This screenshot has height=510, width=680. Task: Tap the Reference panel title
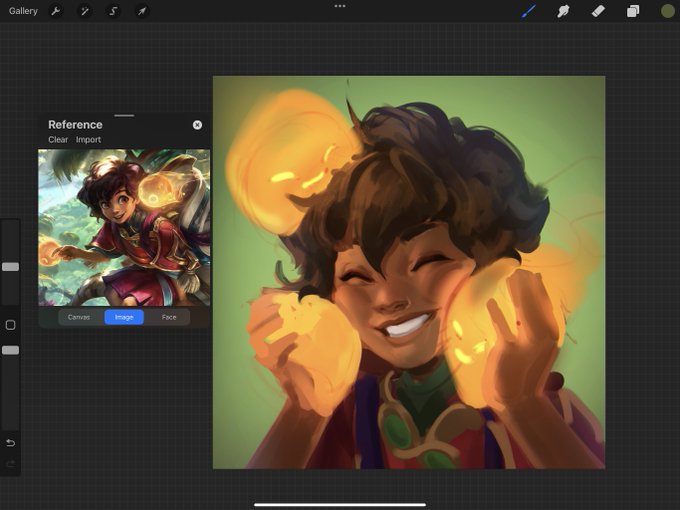(x=75, y=124)
